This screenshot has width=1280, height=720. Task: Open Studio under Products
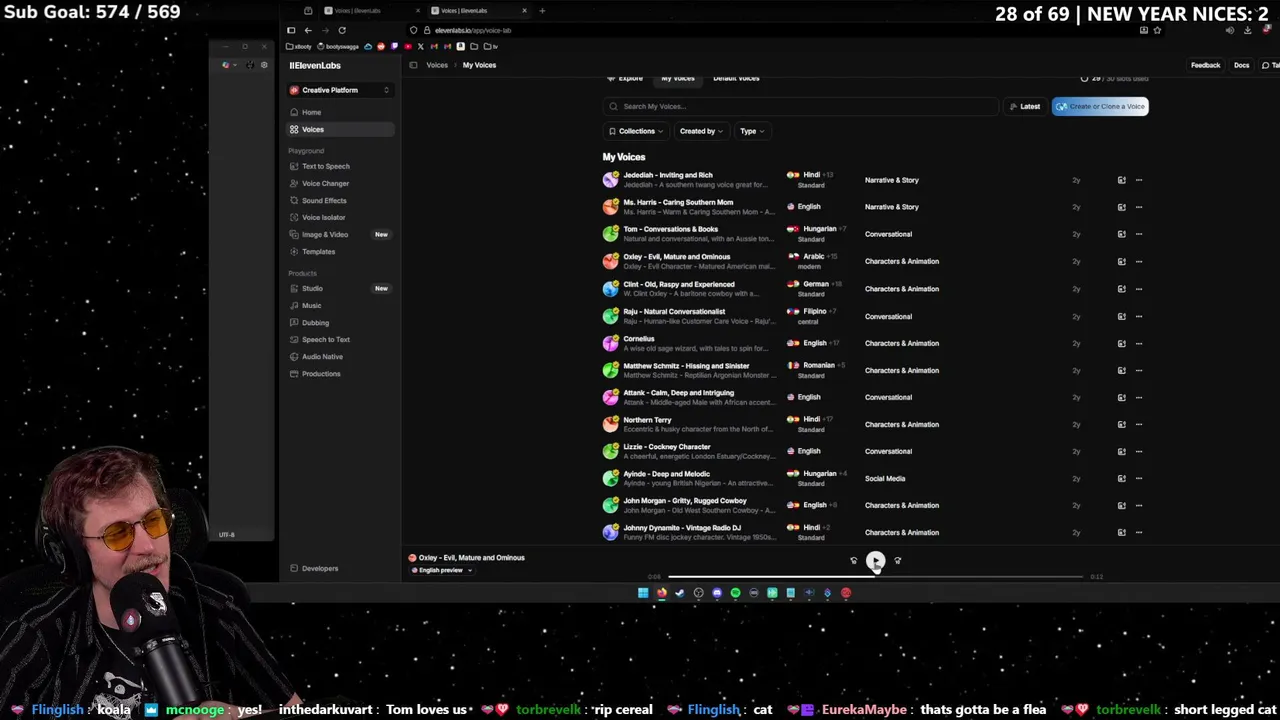pyautogui.click(x=312, y=288)
